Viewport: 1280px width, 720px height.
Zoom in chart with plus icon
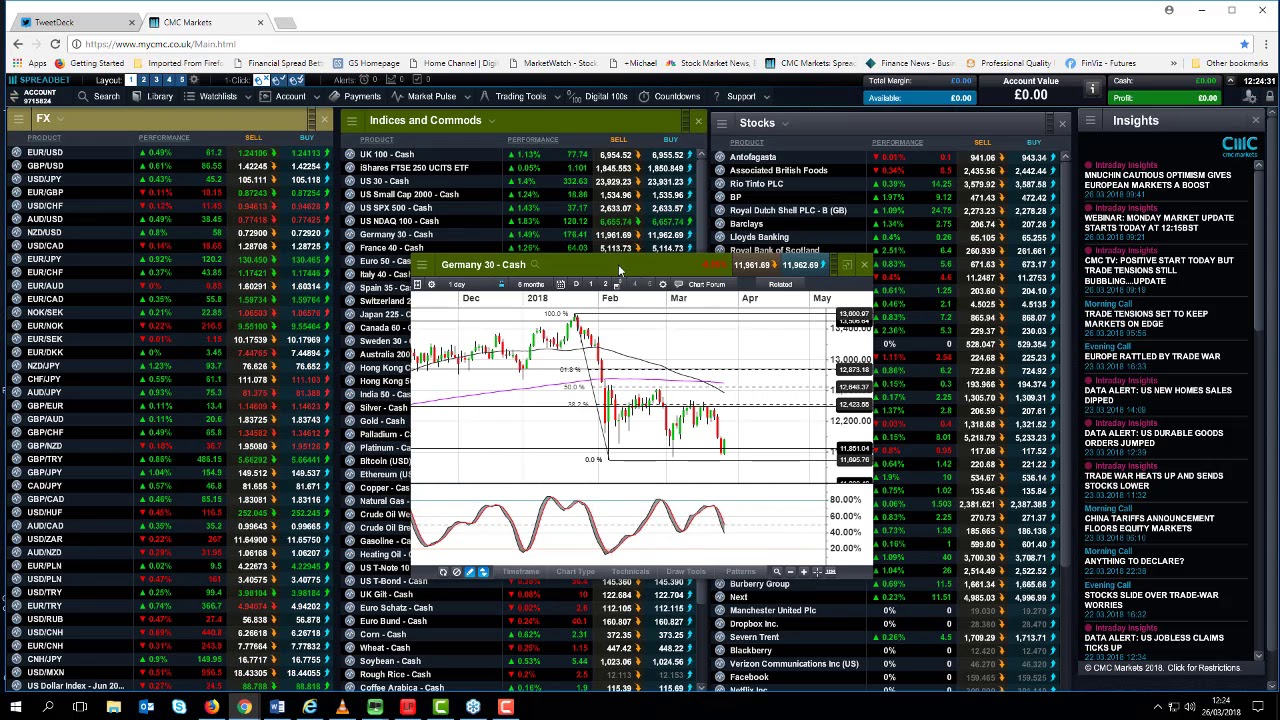[x=803, y=572]
